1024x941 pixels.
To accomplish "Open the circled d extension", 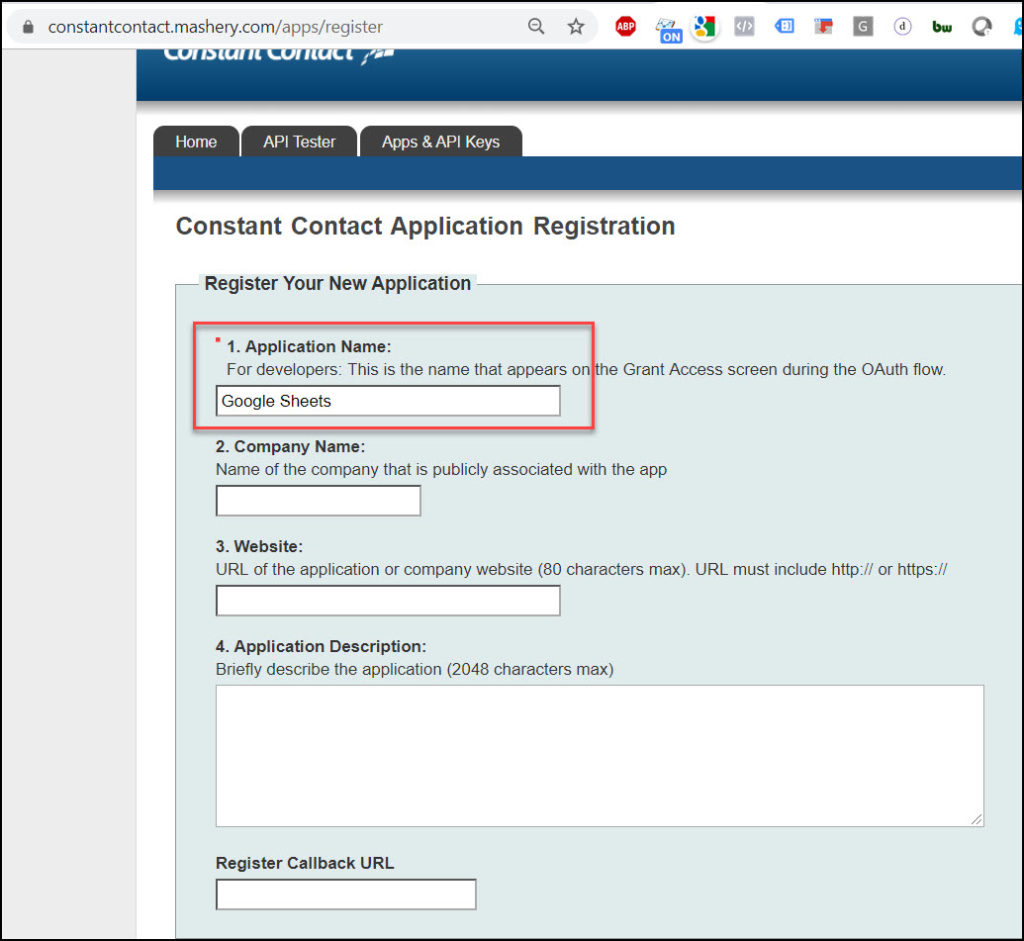I will click(902, 26).
